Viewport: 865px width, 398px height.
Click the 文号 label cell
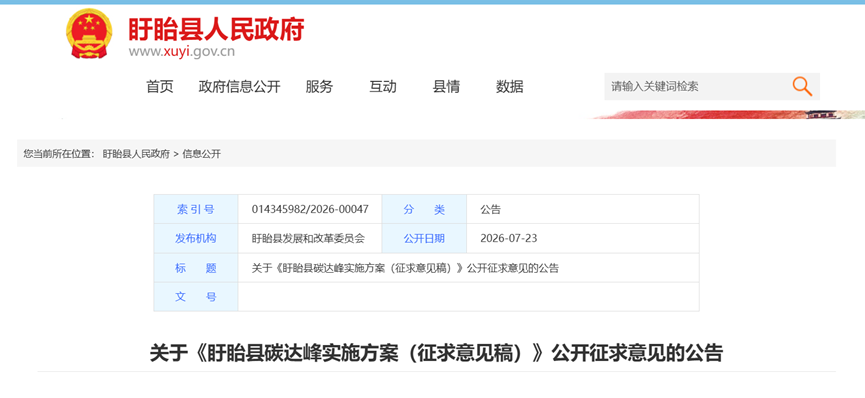pyautogui.click(x=196, y=297)
